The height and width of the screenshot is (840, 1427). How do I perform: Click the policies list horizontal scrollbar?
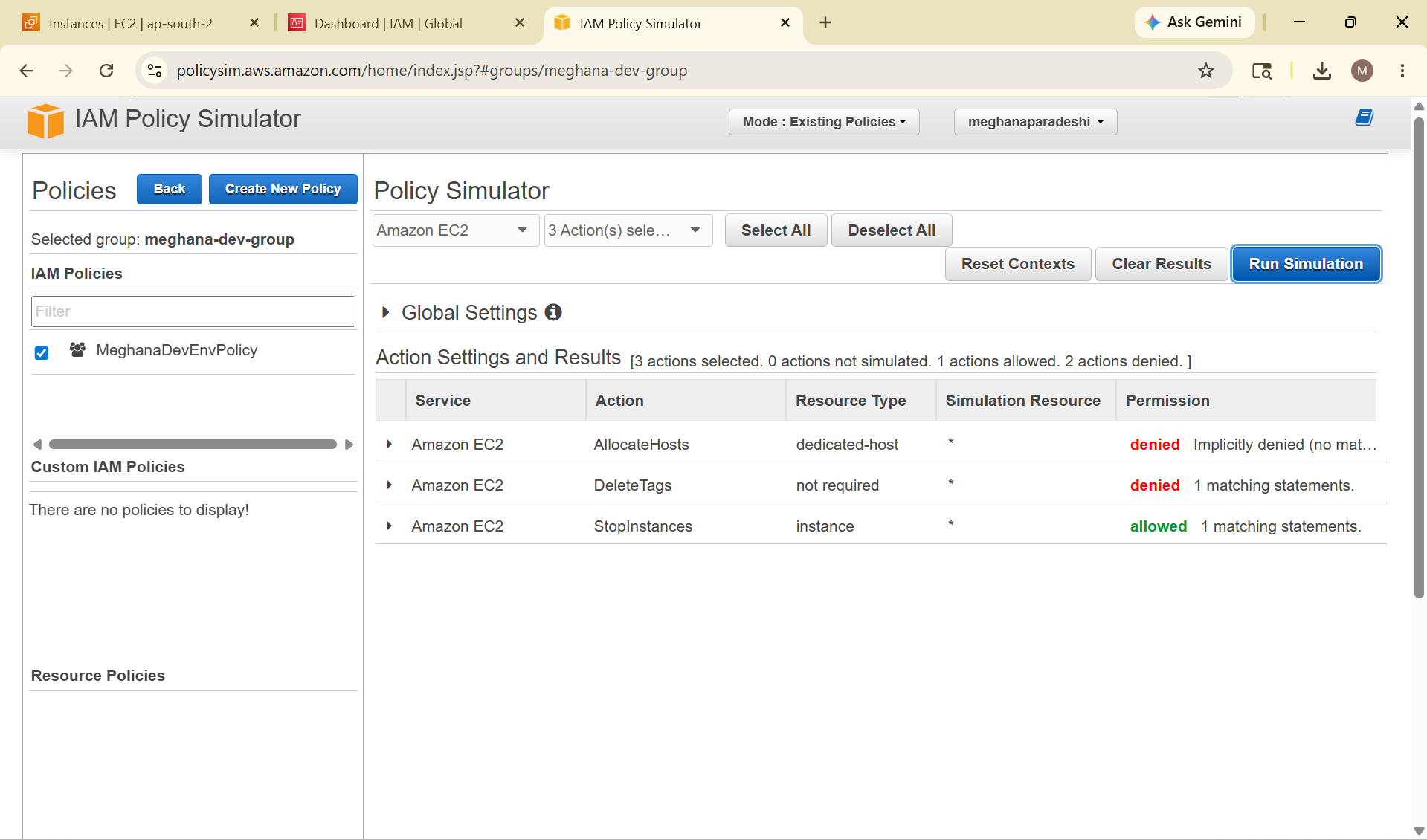(193, 445)
